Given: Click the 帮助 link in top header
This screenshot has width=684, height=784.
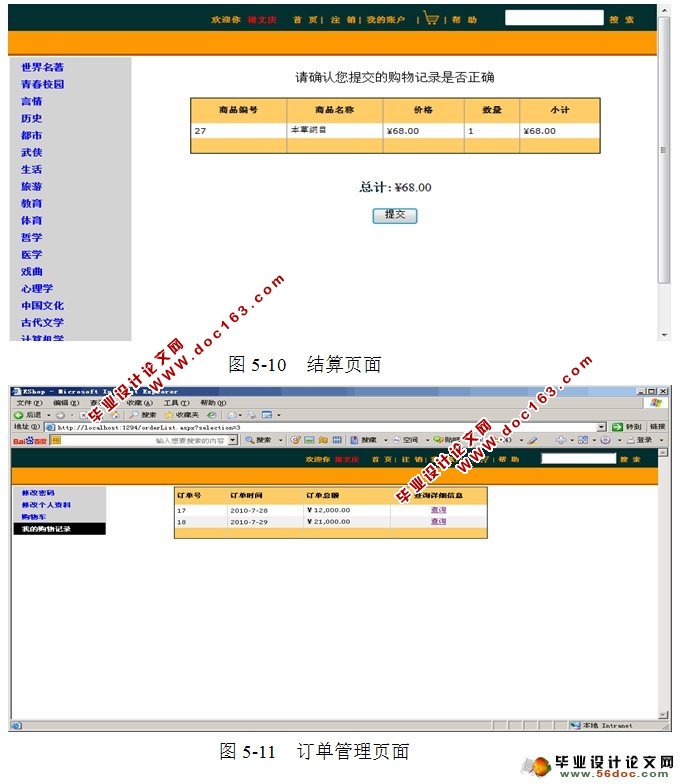Looking at the screenshot, I should click(x=464, y=20).
